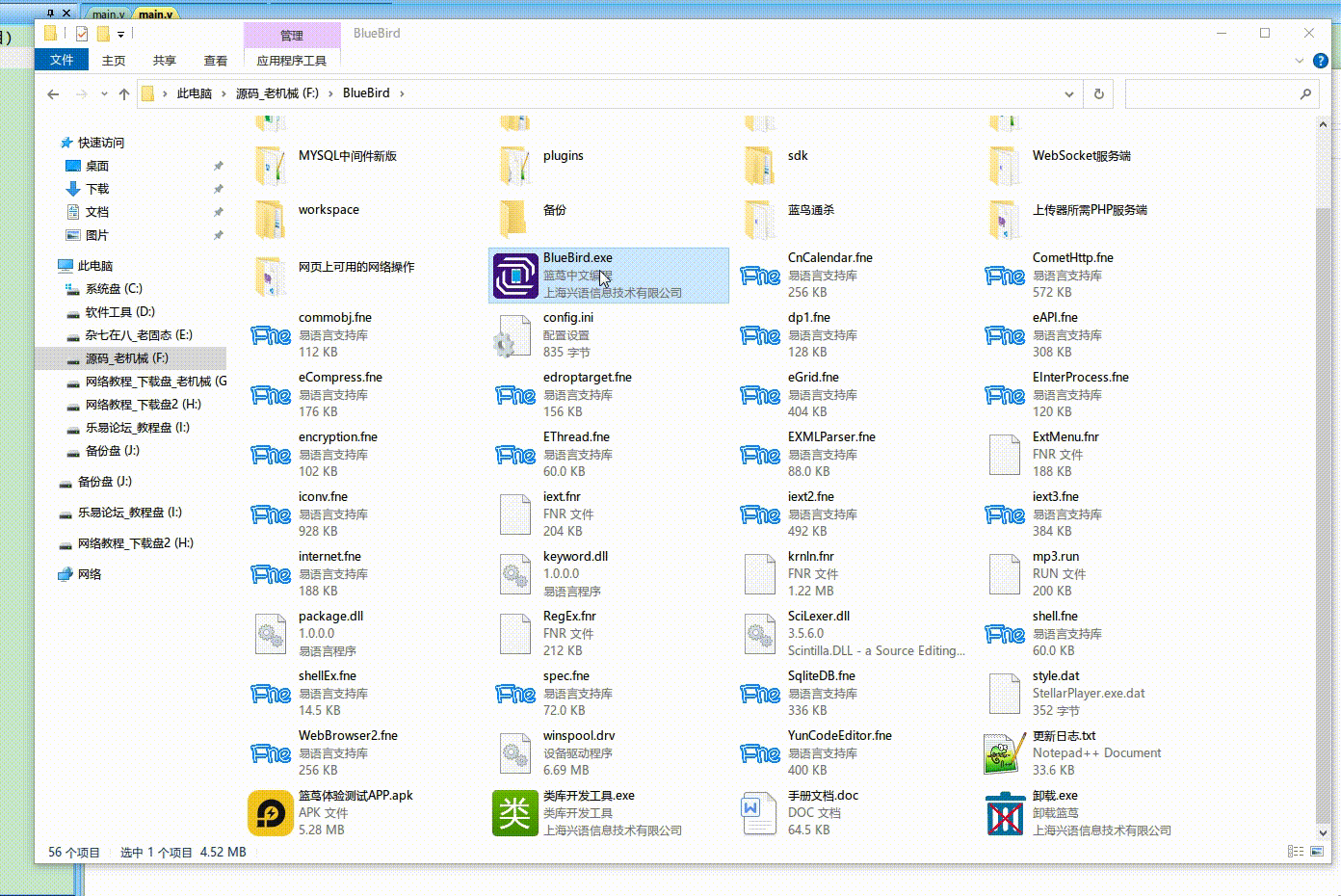The image size is (1341, 896).
Task: Open the address bar history dropdown
Action: pos(1068,93)
